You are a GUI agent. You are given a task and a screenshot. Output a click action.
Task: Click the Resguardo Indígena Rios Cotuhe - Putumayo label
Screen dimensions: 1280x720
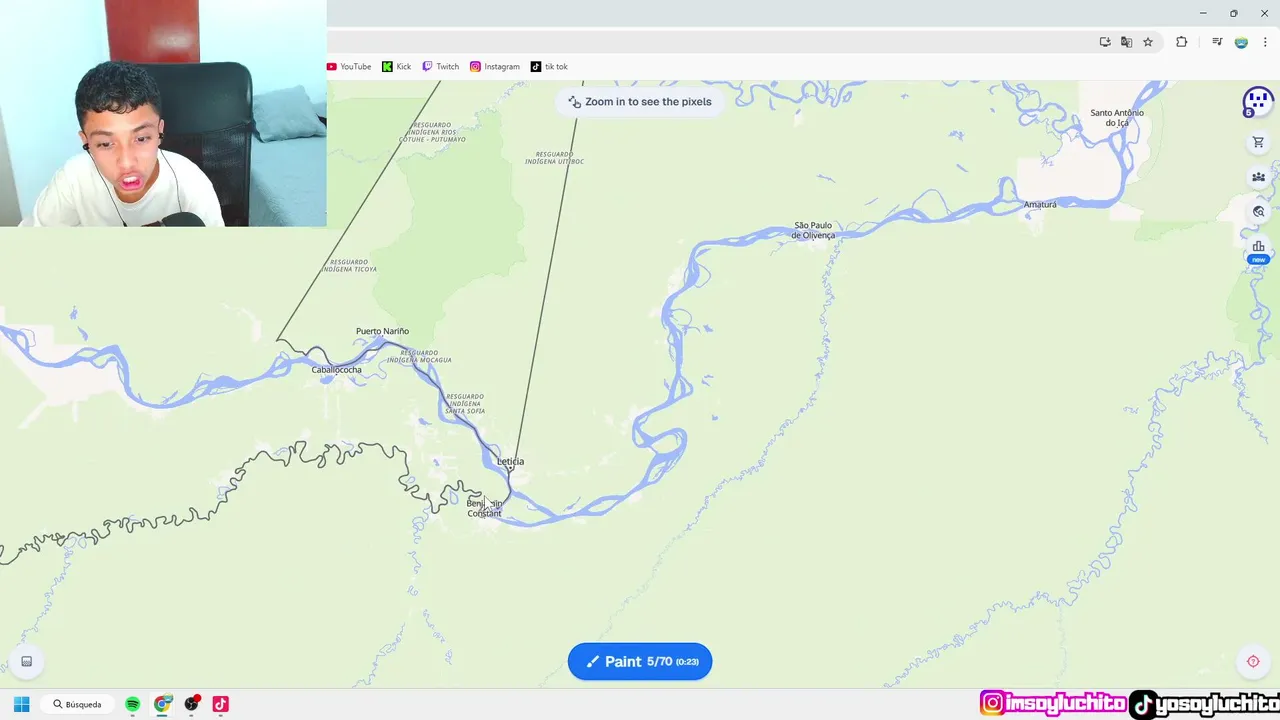tap(433, 132)
